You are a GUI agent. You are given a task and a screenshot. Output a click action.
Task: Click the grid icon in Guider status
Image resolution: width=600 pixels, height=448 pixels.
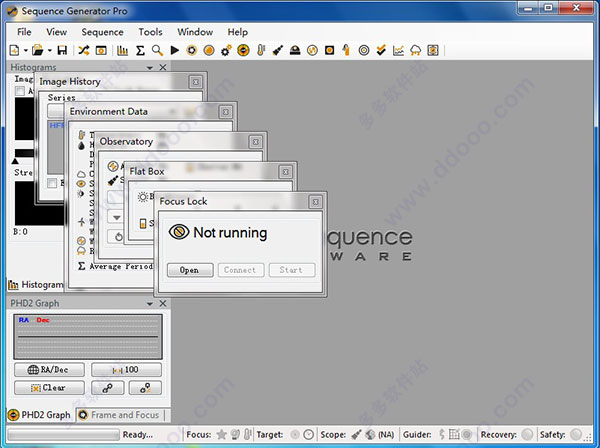coord(454,434)
